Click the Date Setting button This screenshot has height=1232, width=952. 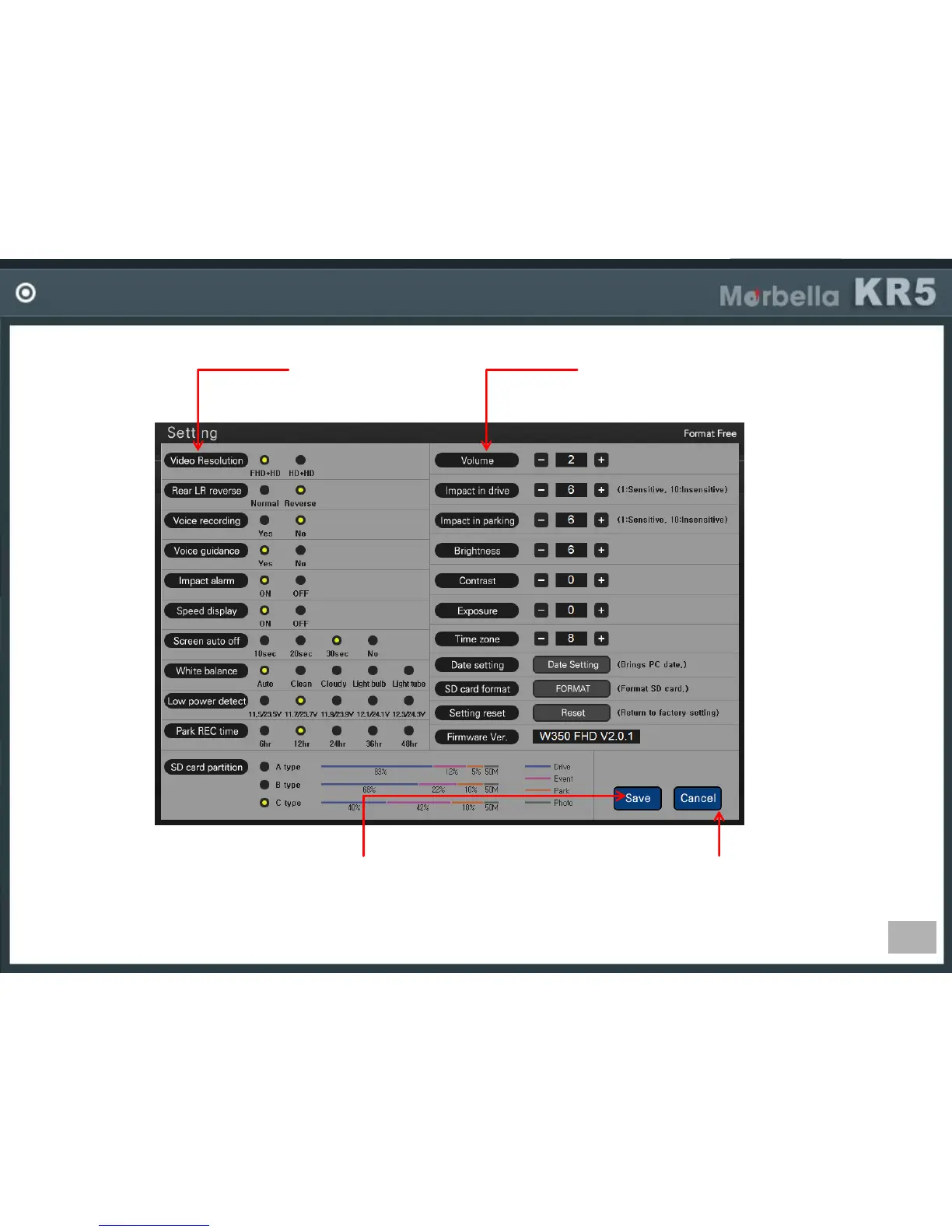(572, 665)
